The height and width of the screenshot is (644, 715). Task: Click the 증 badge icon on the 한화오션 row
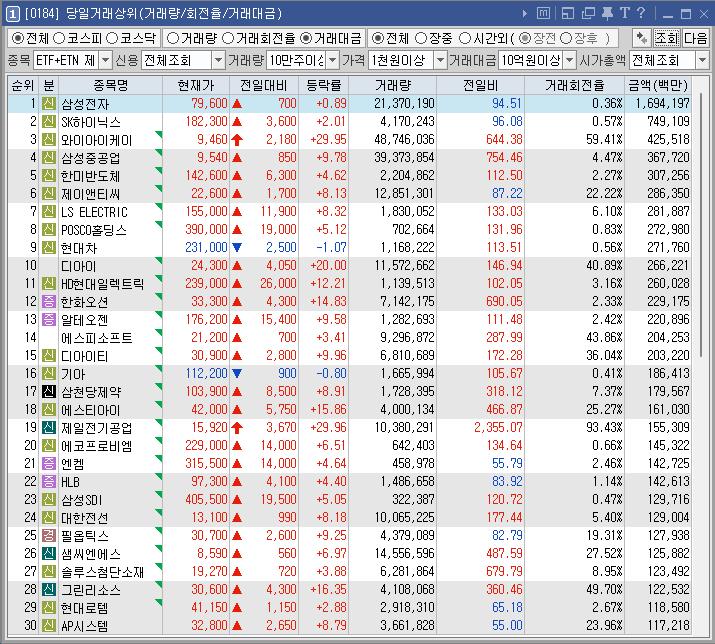pos(49,301)
